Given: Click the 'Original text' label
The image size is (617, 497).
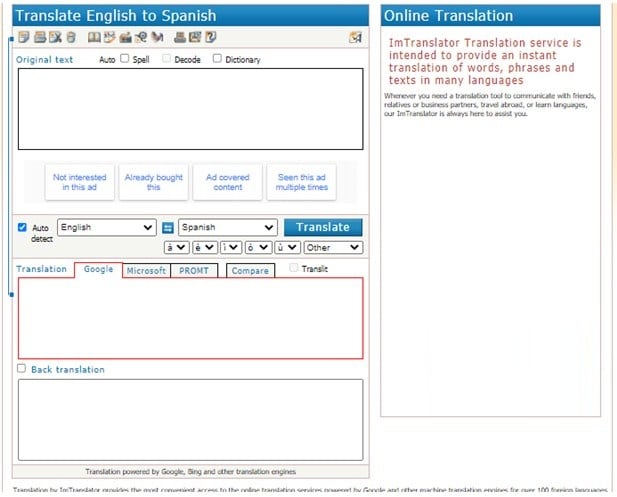Looking at the screenshot, I should pos(44,60).
